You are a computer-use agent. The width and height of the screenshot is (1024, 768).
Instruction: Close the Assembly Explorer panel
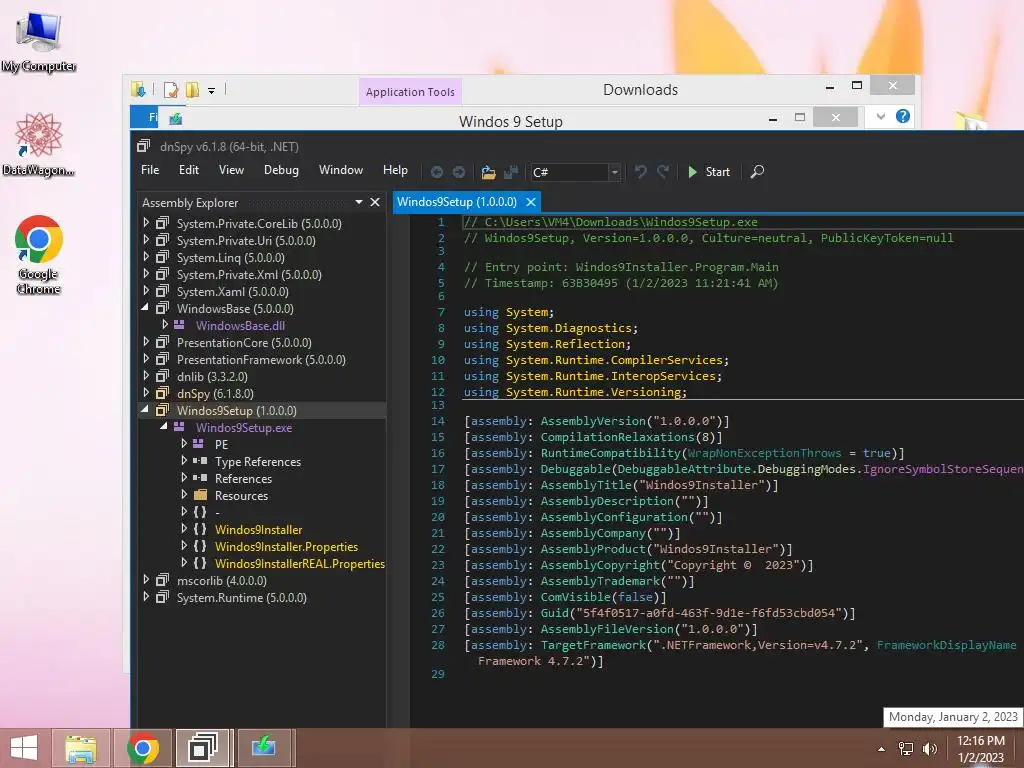coord(375,202)
